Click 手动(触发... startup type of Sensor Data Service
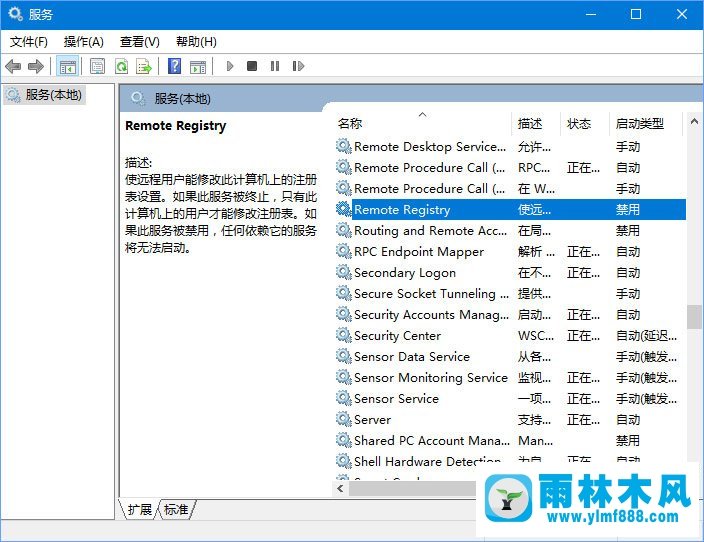The image size is (704, 542). pos(647,357)
